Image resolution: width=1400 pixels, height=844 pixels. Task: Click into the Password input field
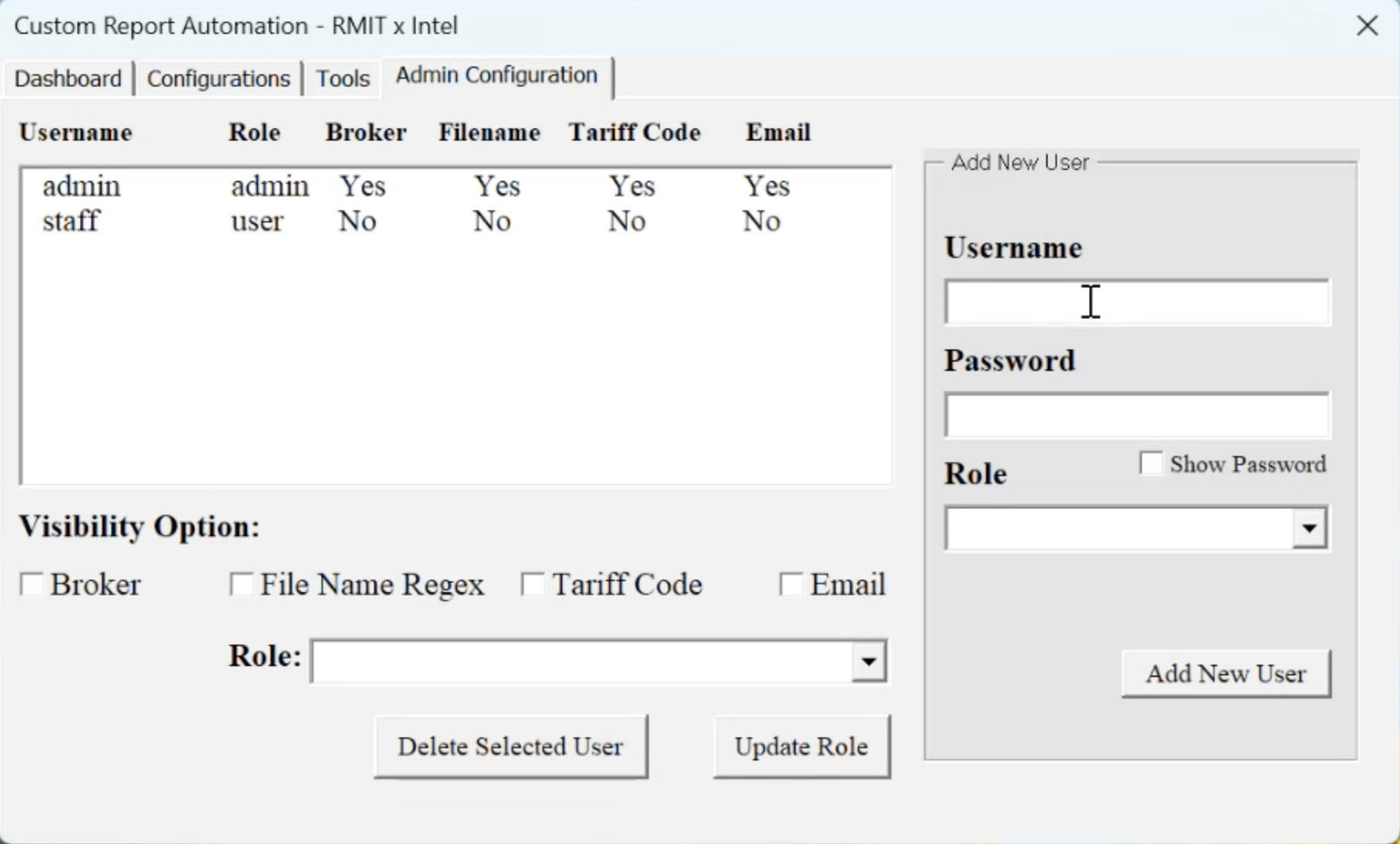[x=1137, y=415]
